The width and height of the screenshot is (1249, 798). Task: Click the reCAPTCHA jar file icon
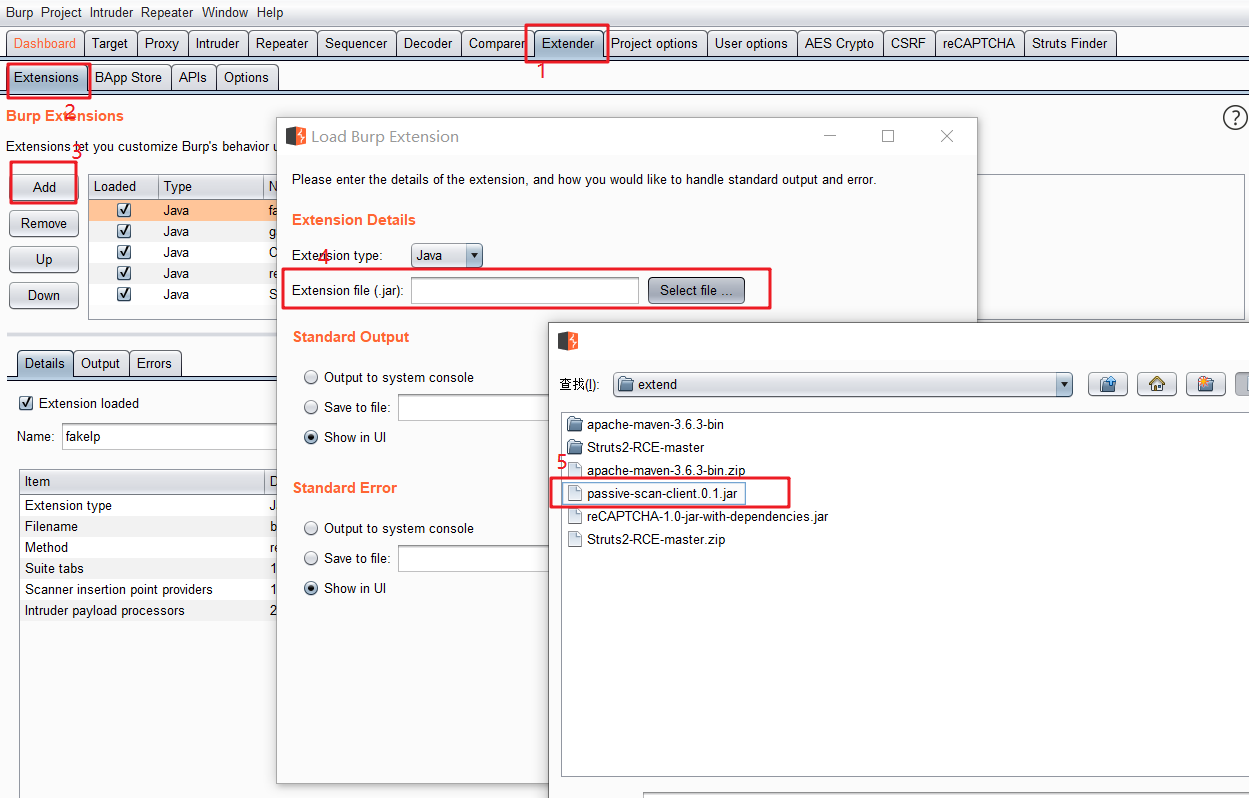pyautogui.click(x=574, y=517)
